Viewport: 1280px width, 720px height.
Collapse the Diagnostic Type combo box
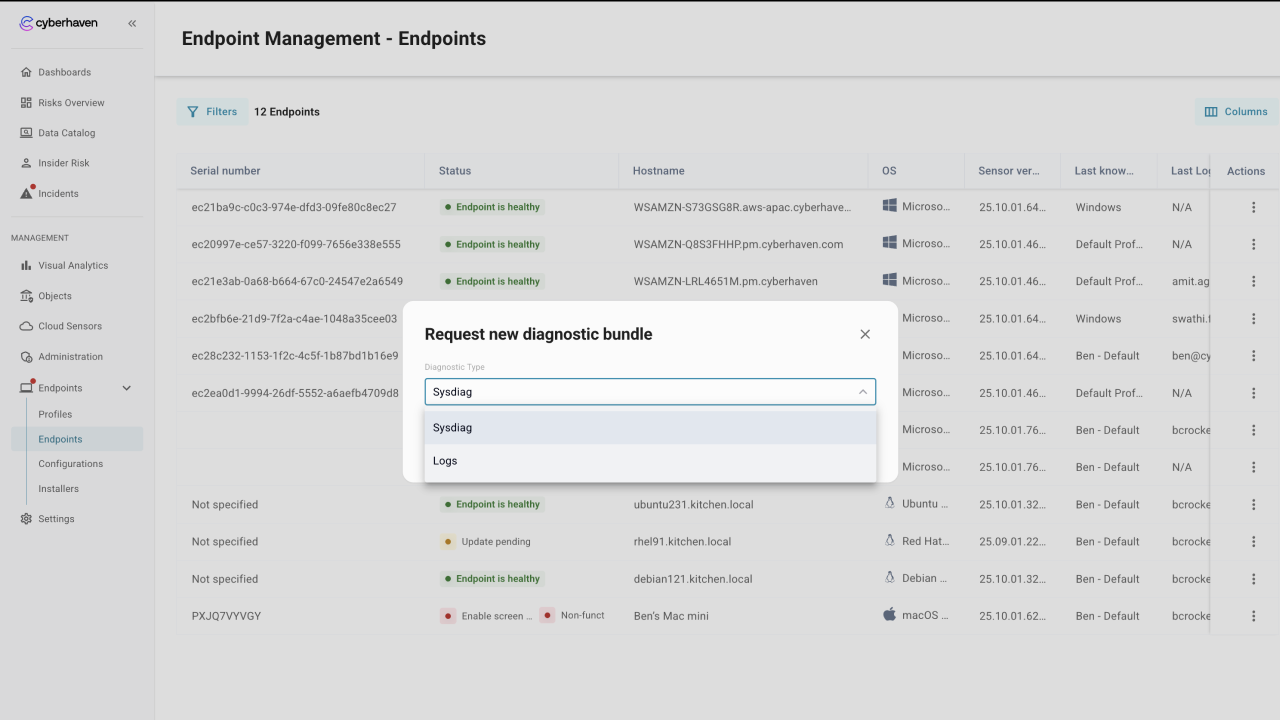point(862,392)
